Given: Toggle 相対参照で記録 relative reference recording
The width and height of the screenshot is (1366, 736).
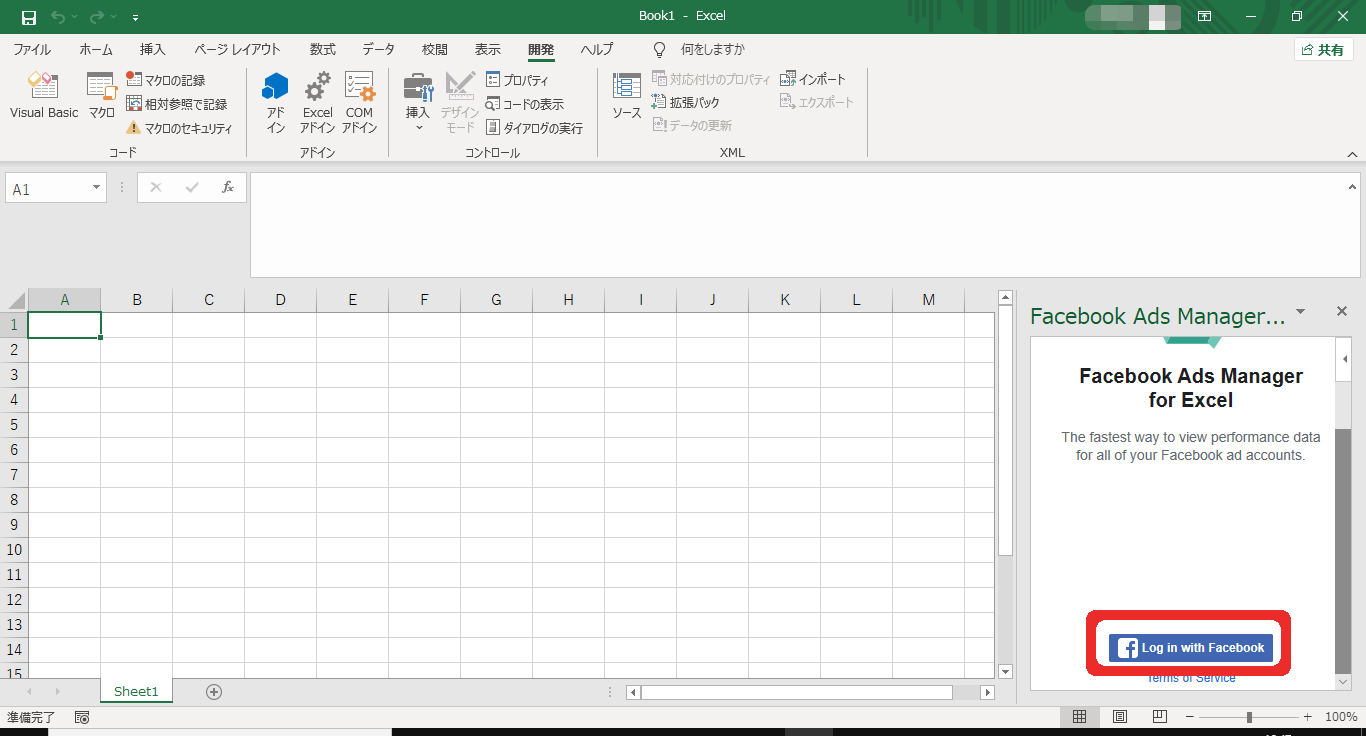Looking at the screenshot, I should (x=177, y=104).
